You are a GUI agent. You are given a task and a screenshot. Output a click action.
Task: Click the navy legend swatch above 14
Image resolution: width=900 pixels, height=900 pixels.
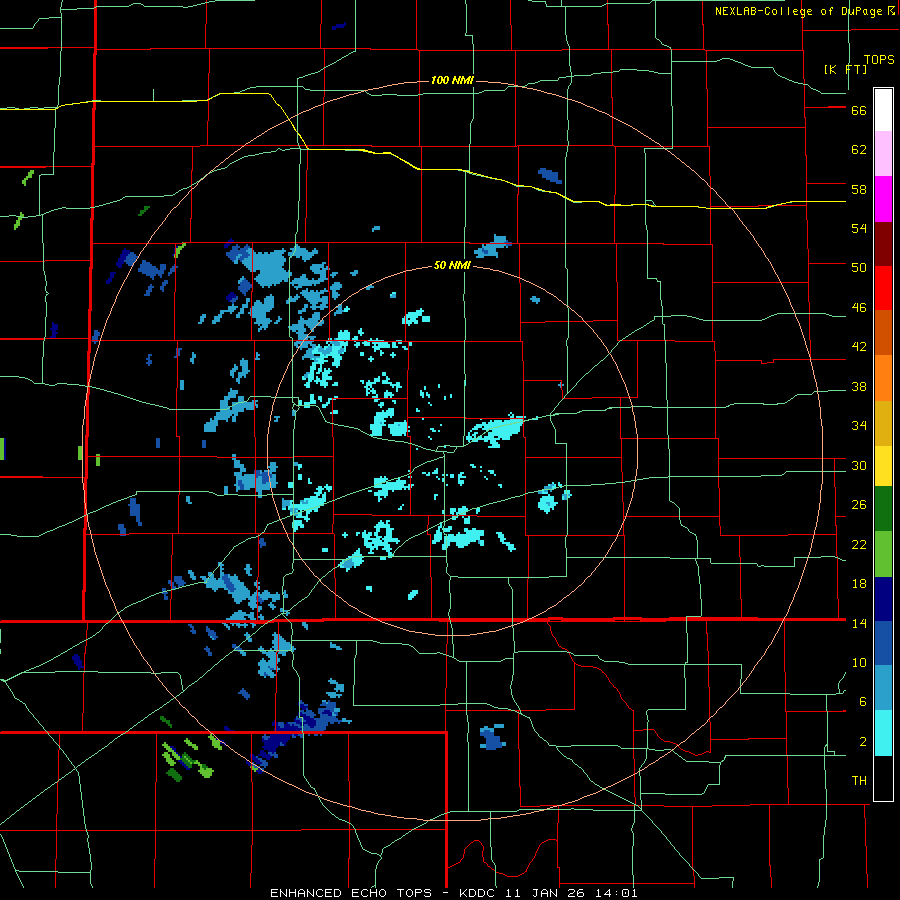click(883, 599)
